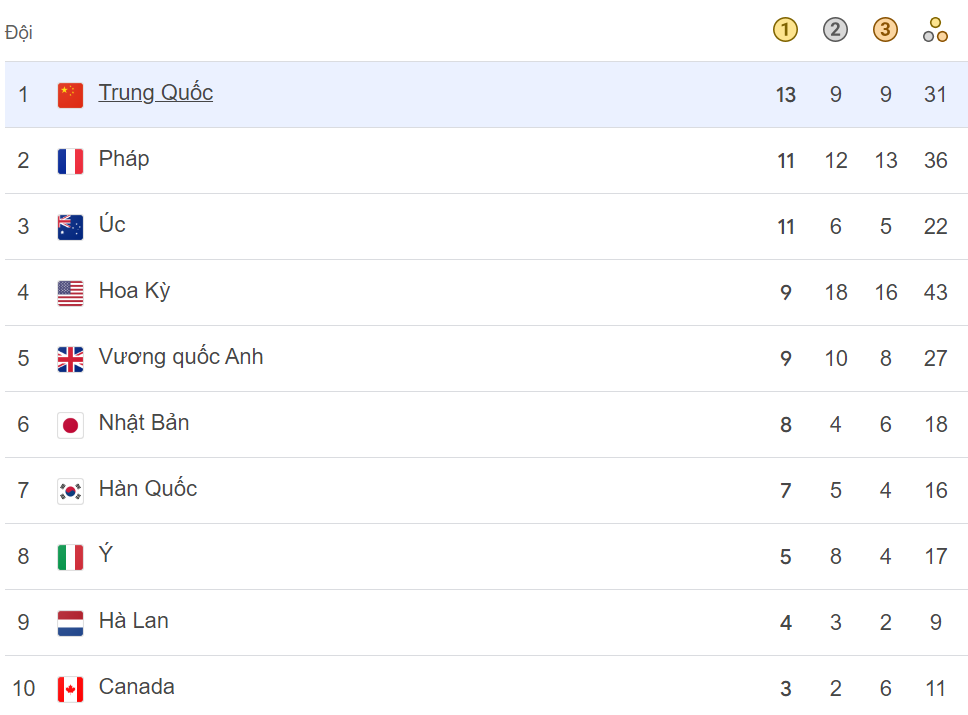Click the total medals header icon
968x715 pixels.
click(935, 30)
